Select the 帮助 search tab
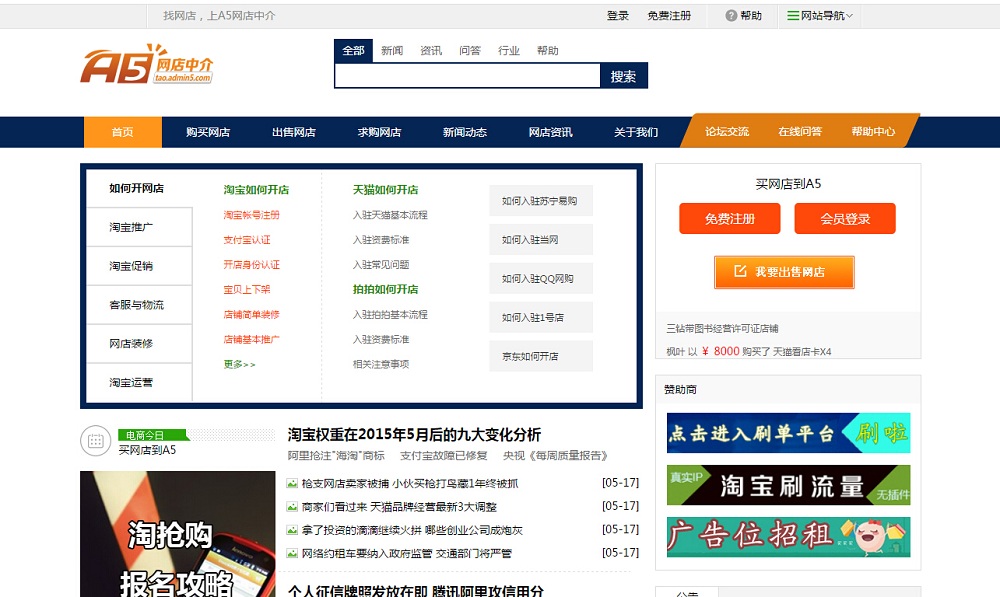 click(548, 50)
